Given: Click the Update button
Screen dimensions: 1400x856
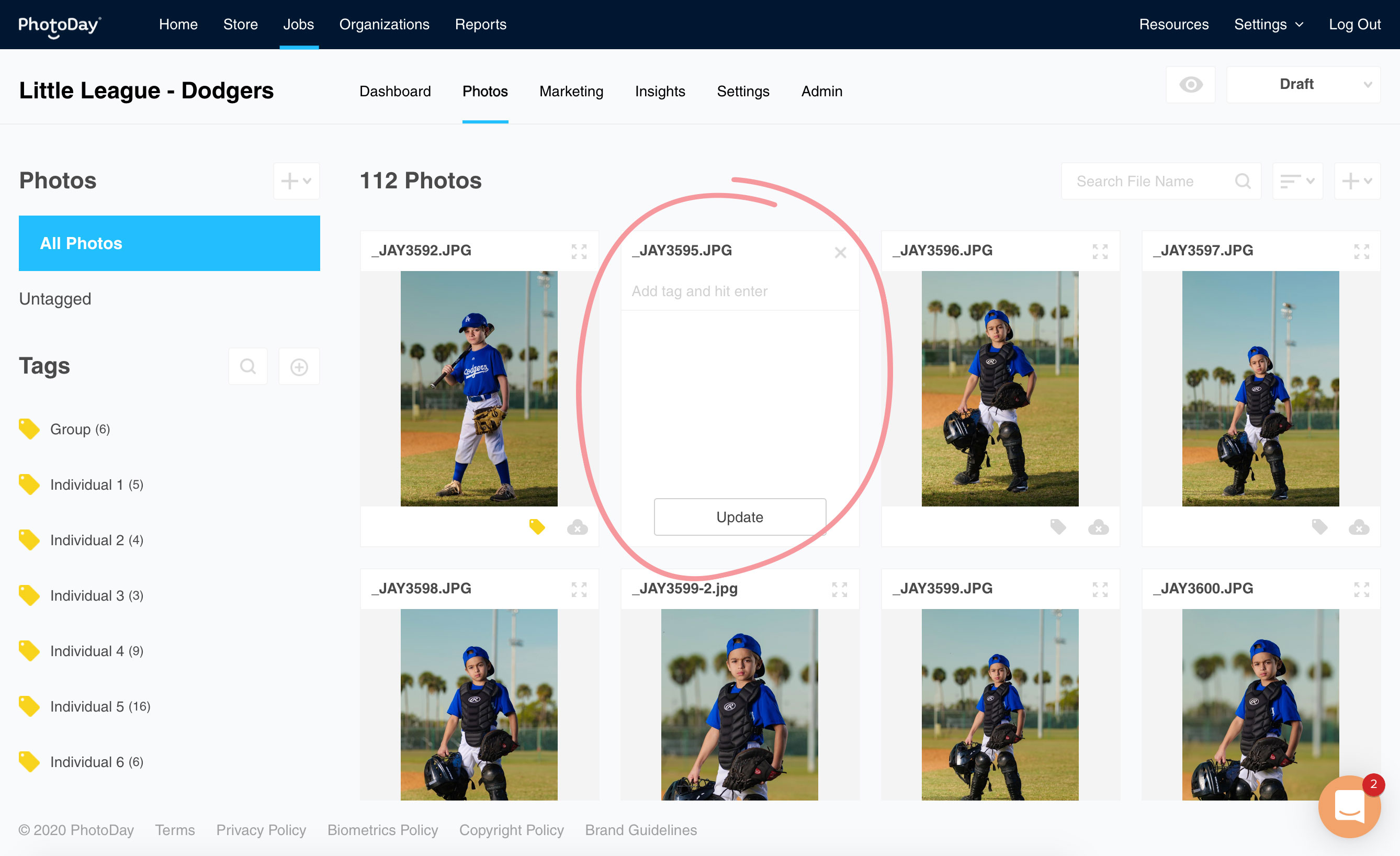Looking at the screenshot, I should 739,516.
